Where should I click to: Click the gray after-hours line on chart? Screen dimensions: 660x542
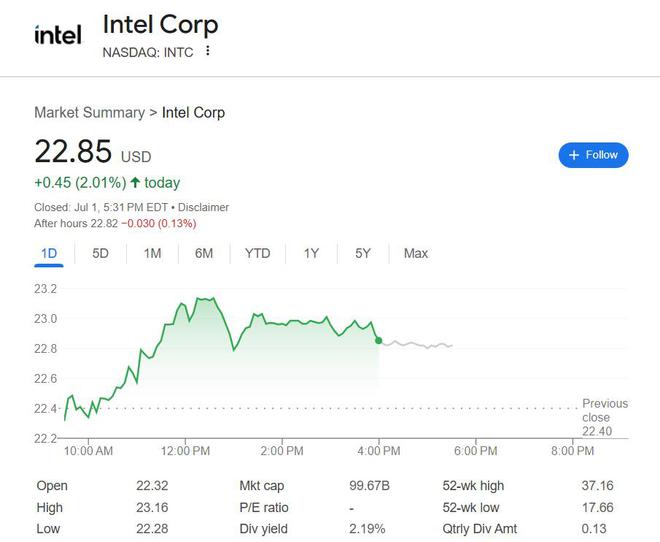(420, 345)
